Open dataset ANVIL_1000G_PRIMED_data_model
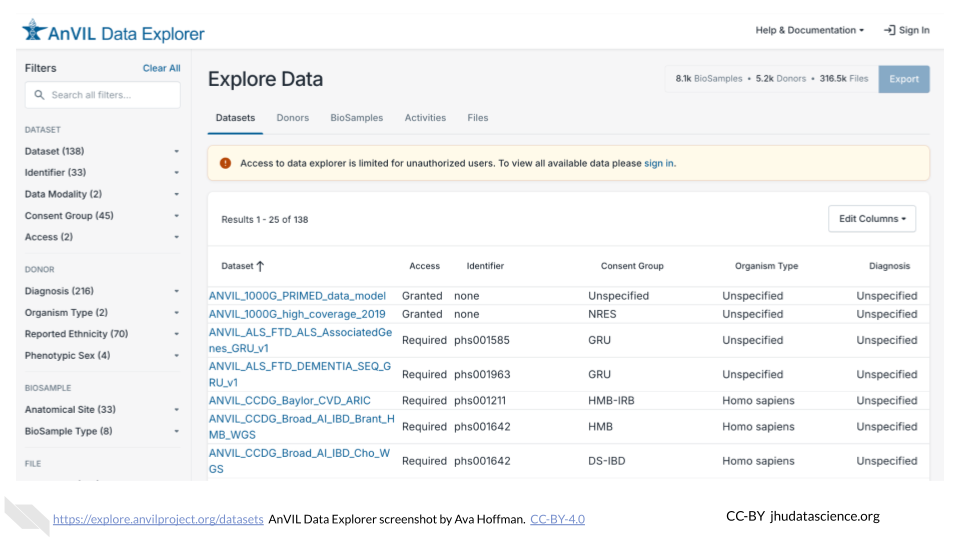The height and width of the screenshot is (540, 960). tap(297, 296)
